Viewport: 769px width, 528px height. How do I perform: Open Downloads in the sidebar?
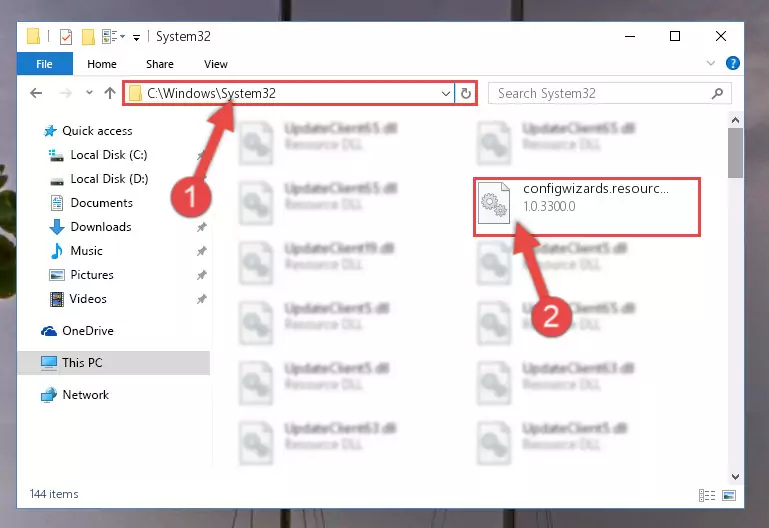pyautogui.click(x=101, y=227)
